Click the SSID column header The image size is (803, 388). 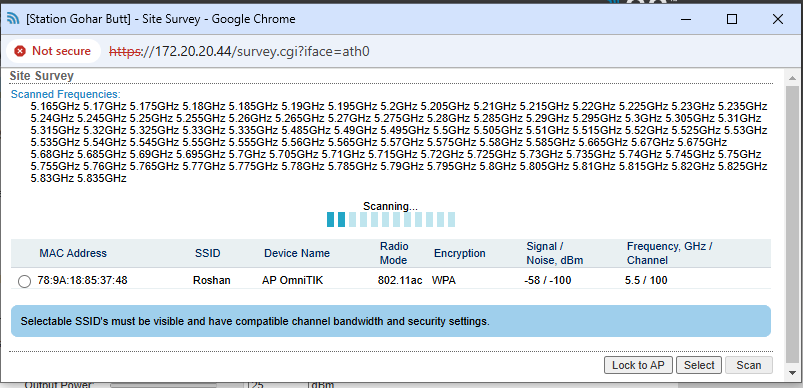pyautogui.click(x=207, y=253)
